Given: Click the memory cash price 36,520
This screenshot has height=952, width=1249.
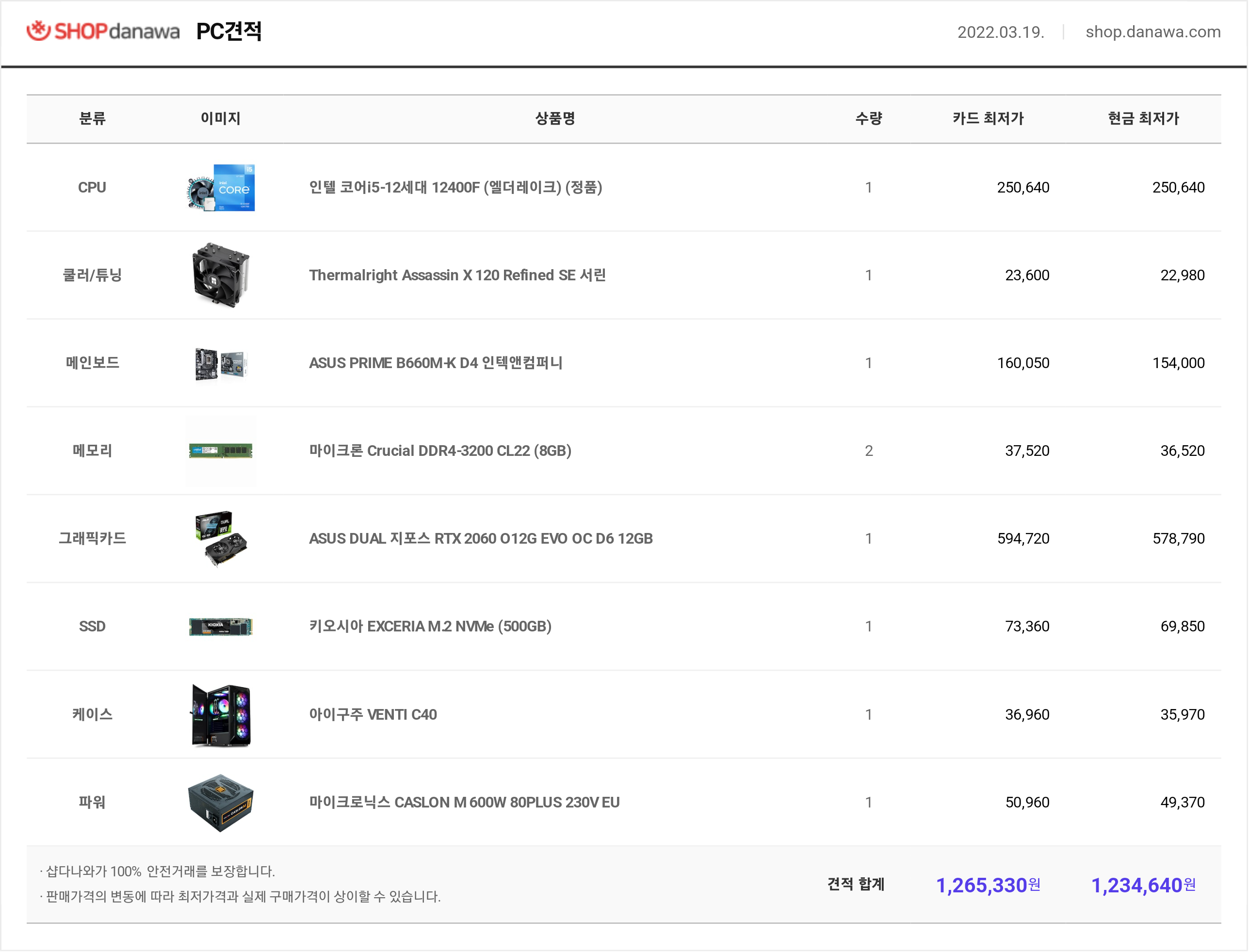Looking at the screenshot, I should 1183,451.
